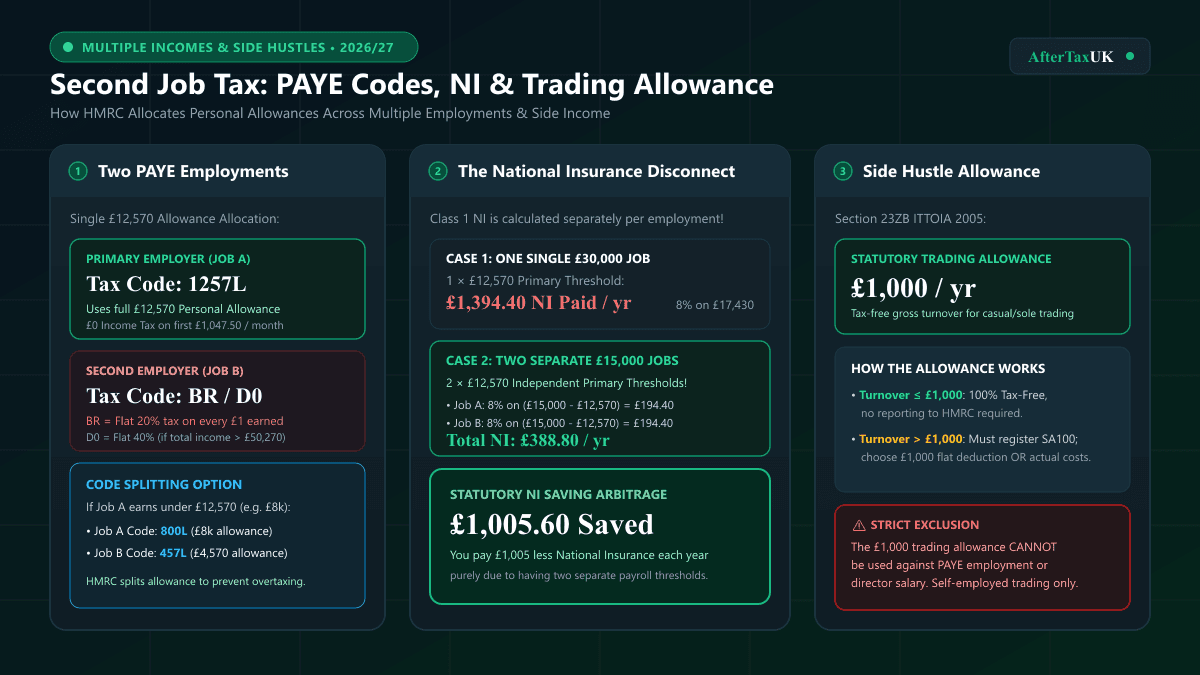1200x675 pixels.
Task: Click the Side Hustle Allowance heading
Action: (951, 171)
